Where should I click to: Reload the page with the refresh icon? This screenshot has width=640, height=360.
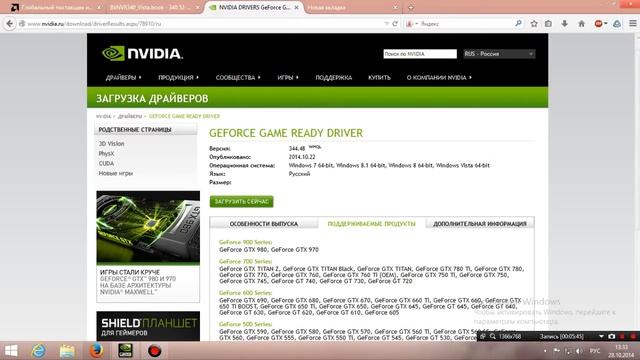[x=395, y=24]
